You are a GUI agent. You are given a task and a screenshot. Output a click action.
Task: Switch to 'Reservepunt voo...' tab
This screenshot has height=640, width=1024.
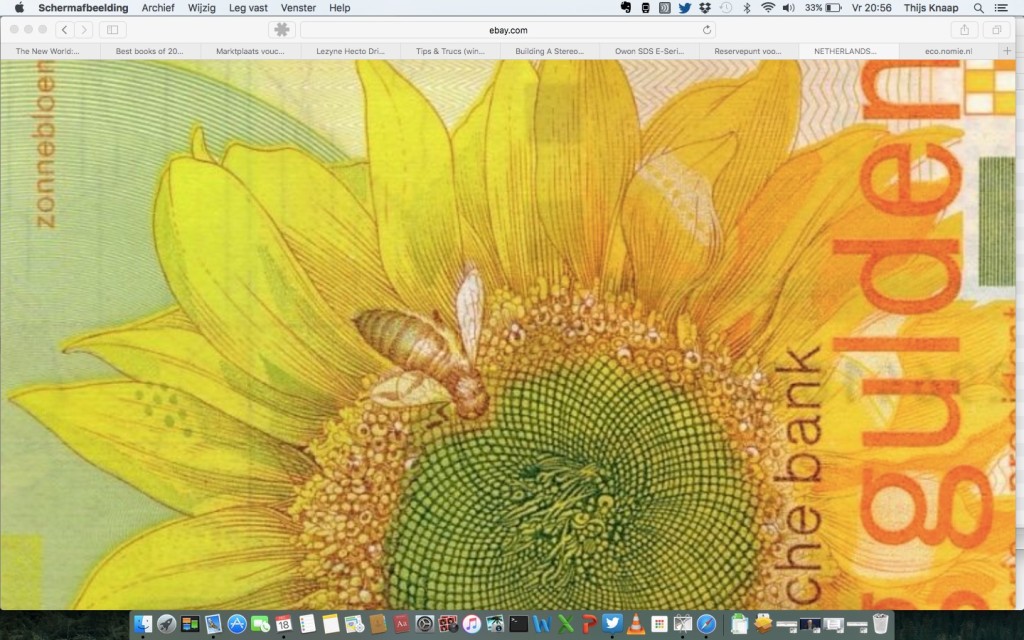tap(748, 51)
